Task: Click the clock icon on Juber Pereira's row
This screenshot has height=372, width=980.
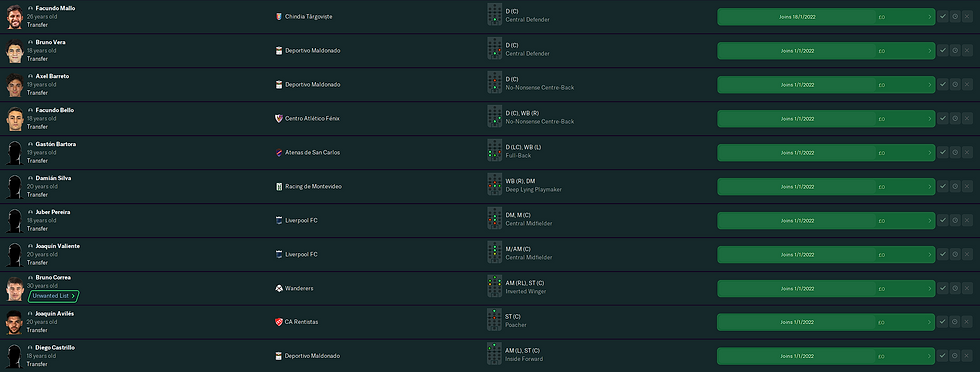Action: coord(955,220)
